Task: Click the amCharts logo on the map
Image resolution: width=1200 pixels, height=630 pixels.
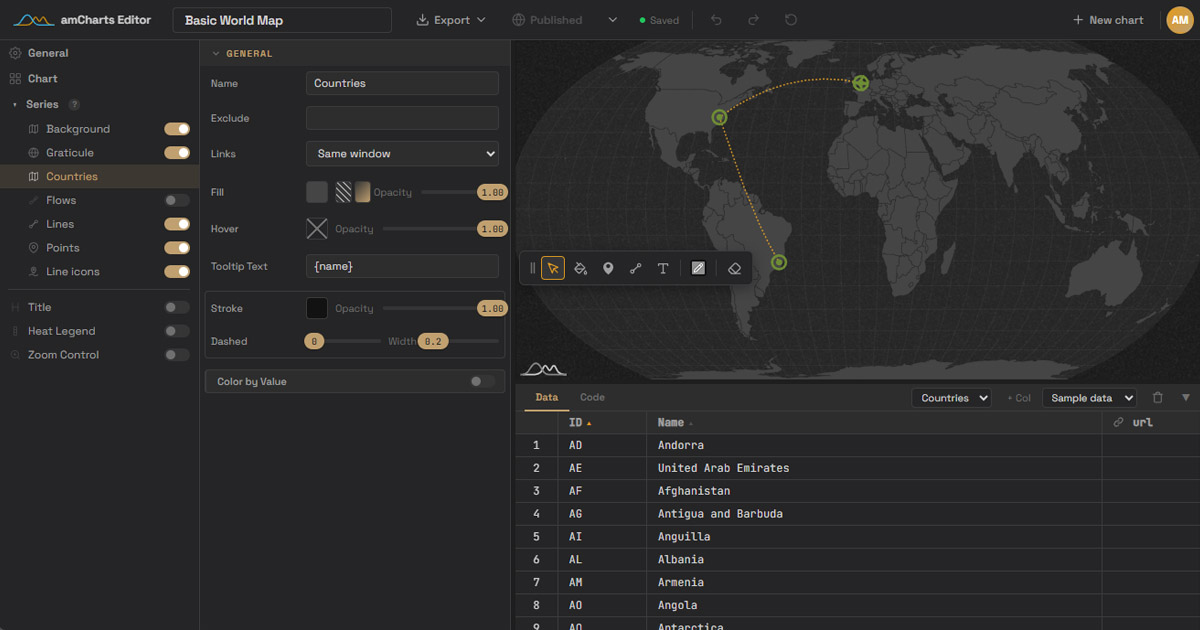Action: [543, 369]
